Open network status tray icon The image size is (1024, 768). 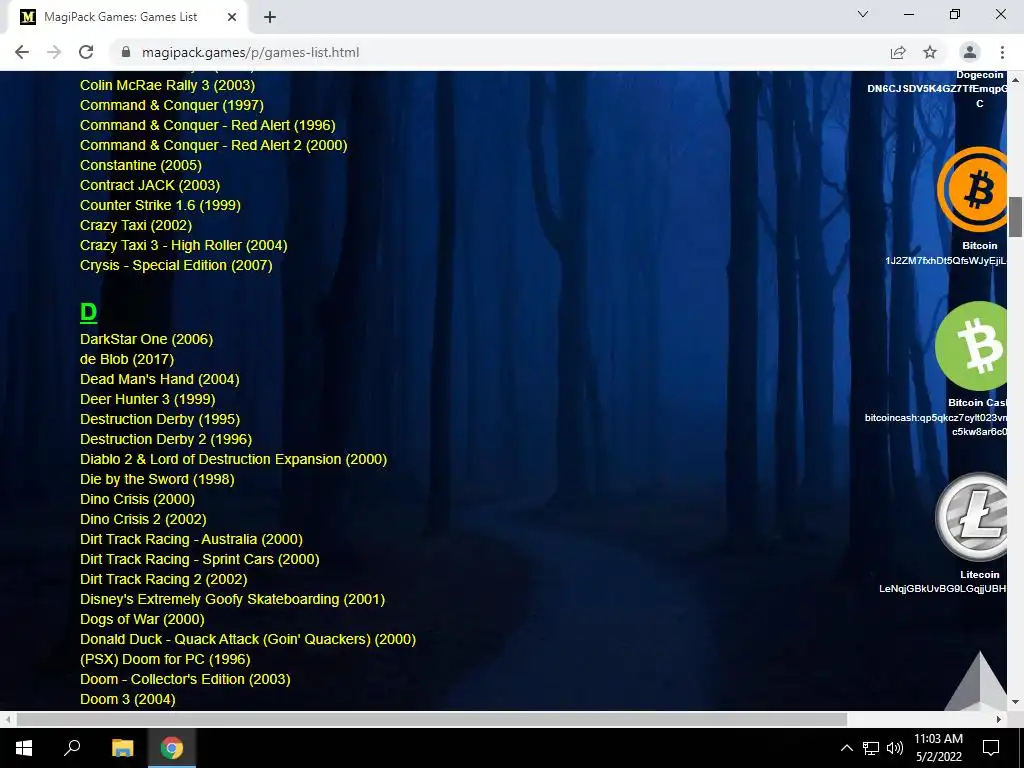pos(871,748)
